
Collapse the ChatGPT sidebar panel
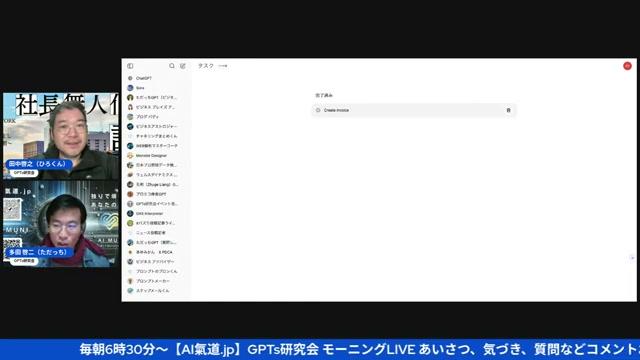tap(130, 66)
